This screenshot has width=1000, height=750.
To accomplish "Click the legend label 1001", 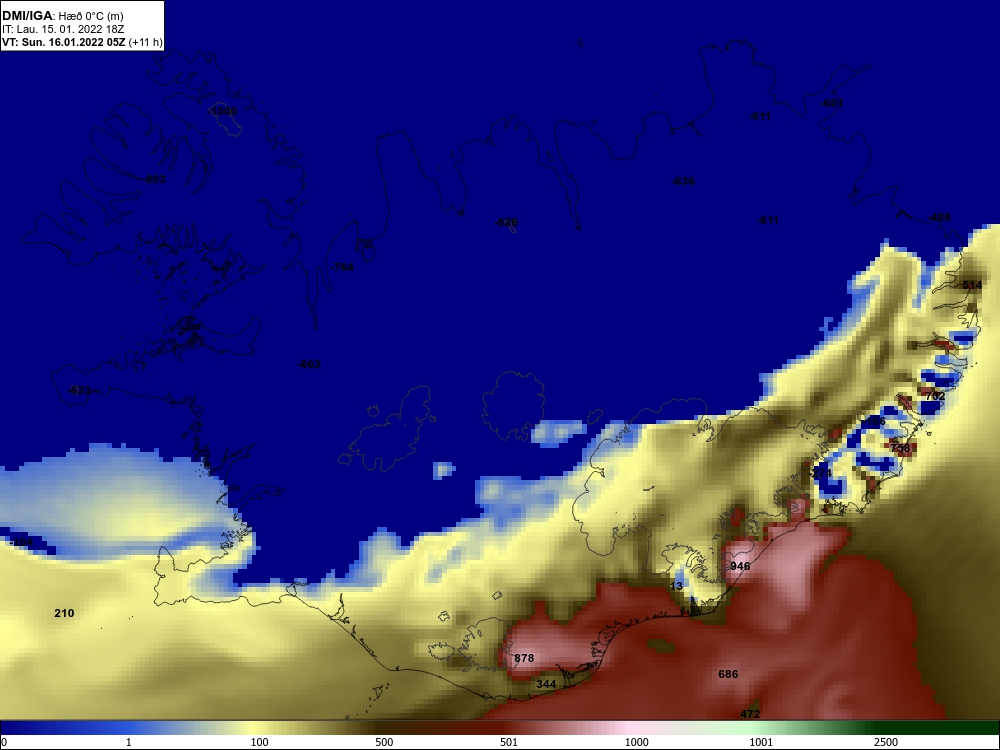I will pos(761,742).
